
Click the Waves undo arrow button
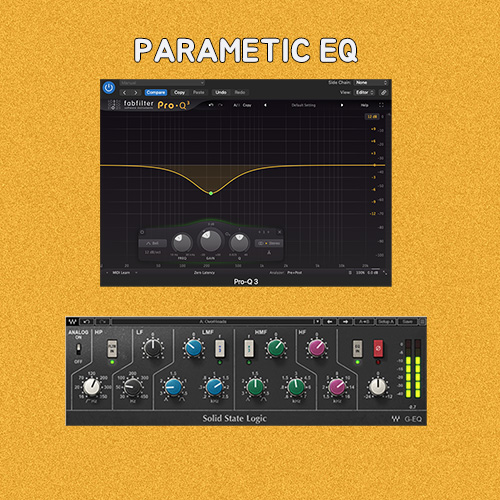click(87, 322)
